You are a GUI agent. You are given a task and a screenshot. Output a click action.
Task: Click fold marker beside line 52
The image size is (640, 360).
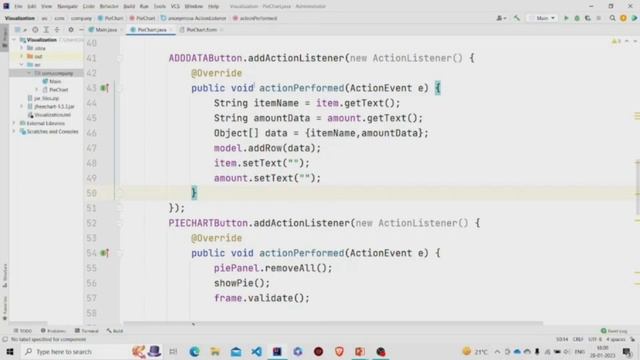(x=119, y=223)
